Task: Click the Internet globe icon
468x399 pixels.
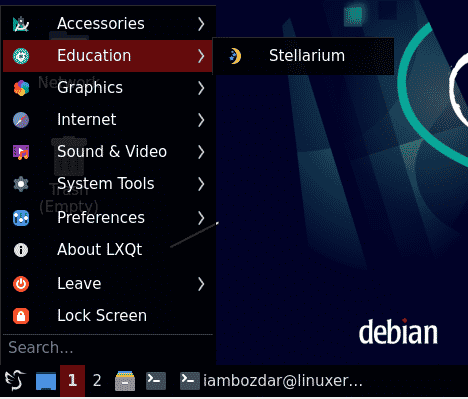Action: point(21,120)
